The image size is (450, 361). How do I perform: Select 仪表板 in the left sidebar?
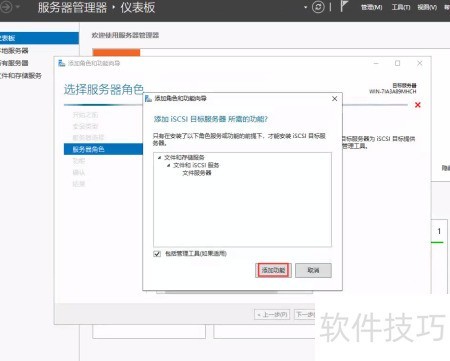click(x=39, y=38)
